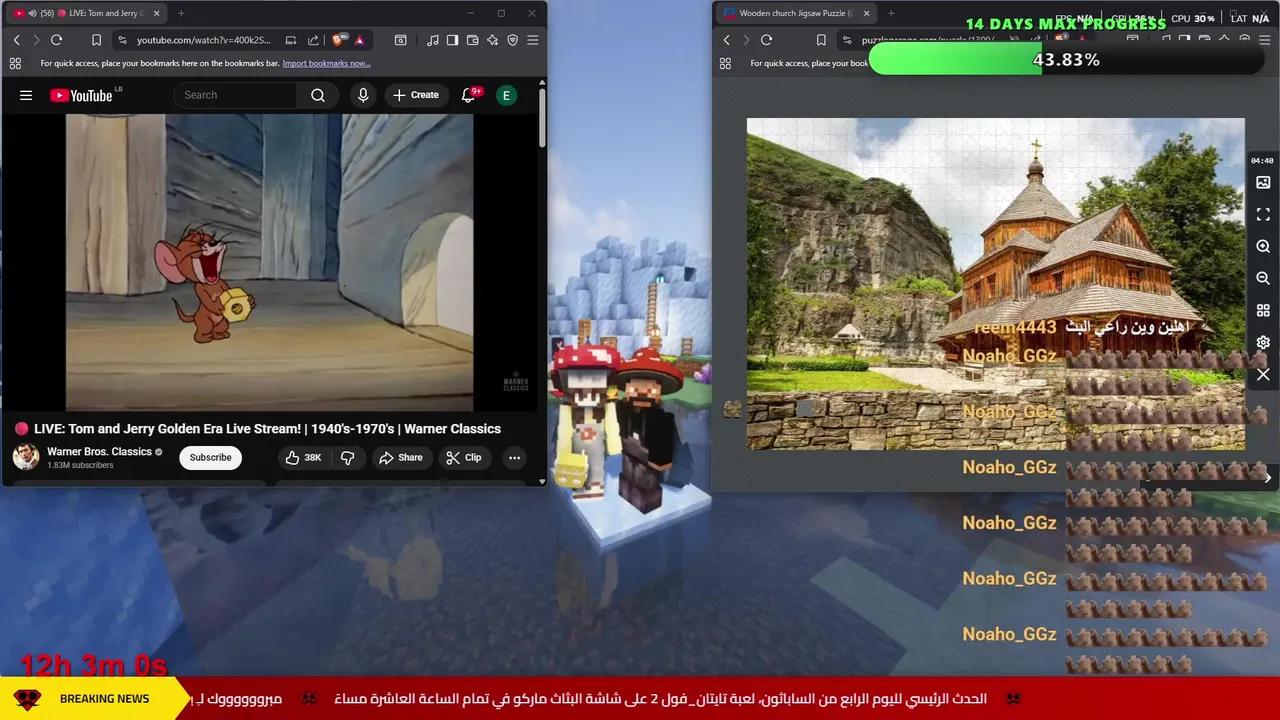Close the Wooden church Jigsaw Puzzle tab
The height and width of the screenshot is (720, 1280).
click(x=866, y=13)
